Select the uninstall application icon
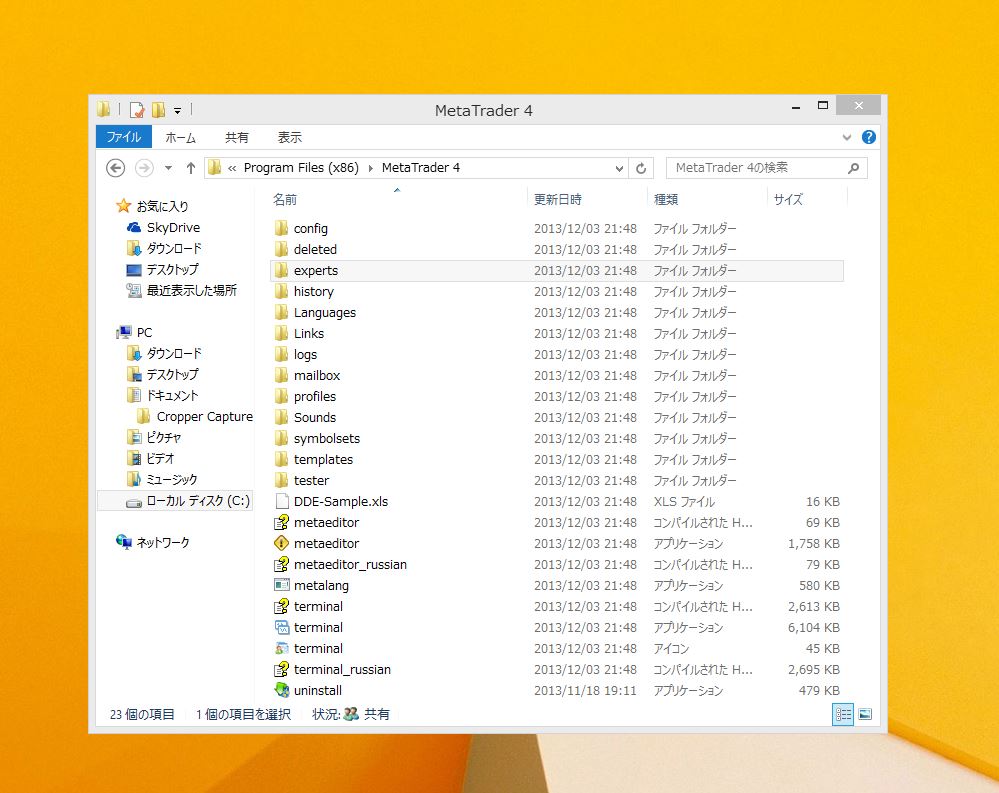Image resolution: width=999 pixels, height=793 pixels. click(x=282, y=690)
